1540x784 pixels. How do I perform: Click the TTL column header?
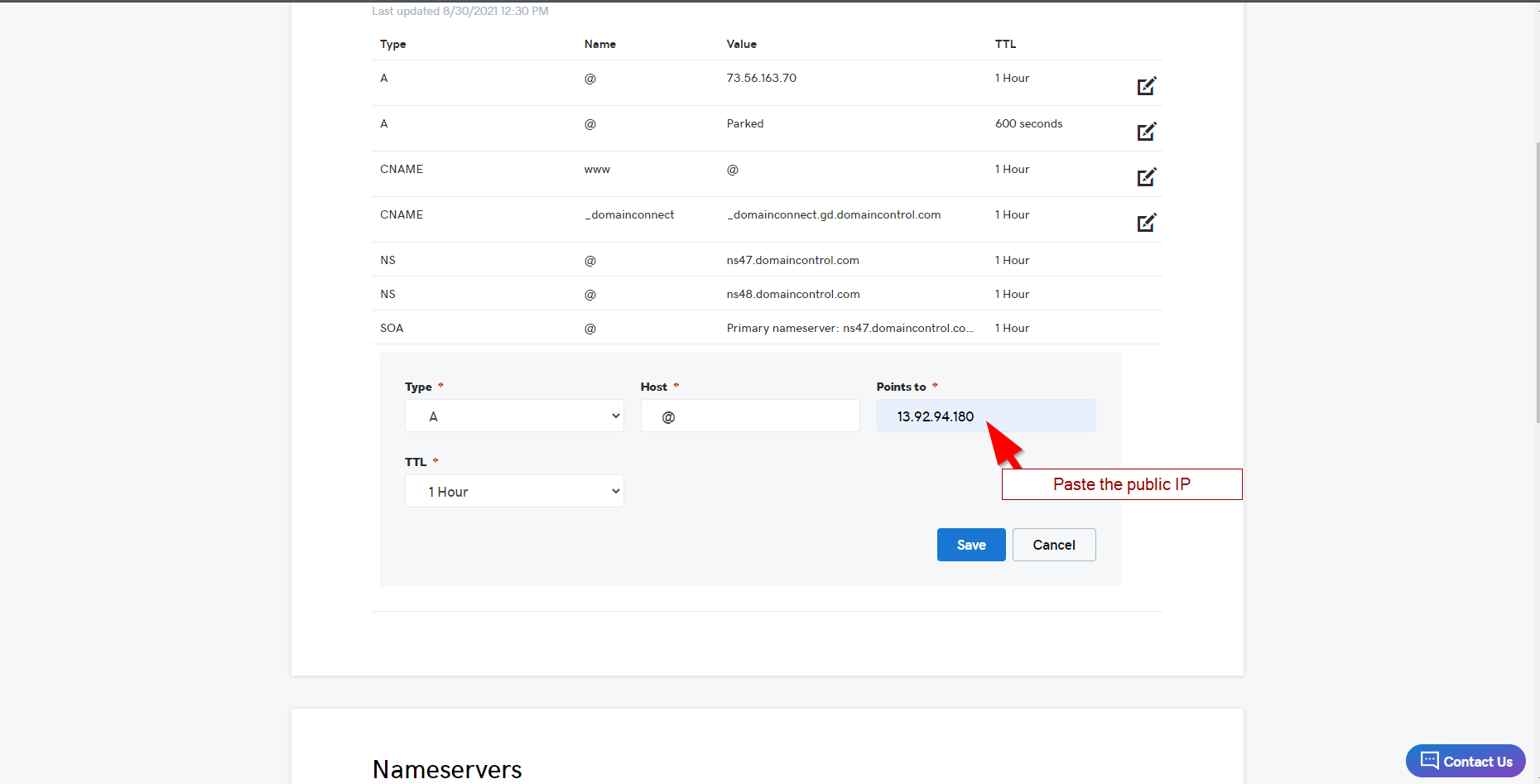click(1005, 44)
